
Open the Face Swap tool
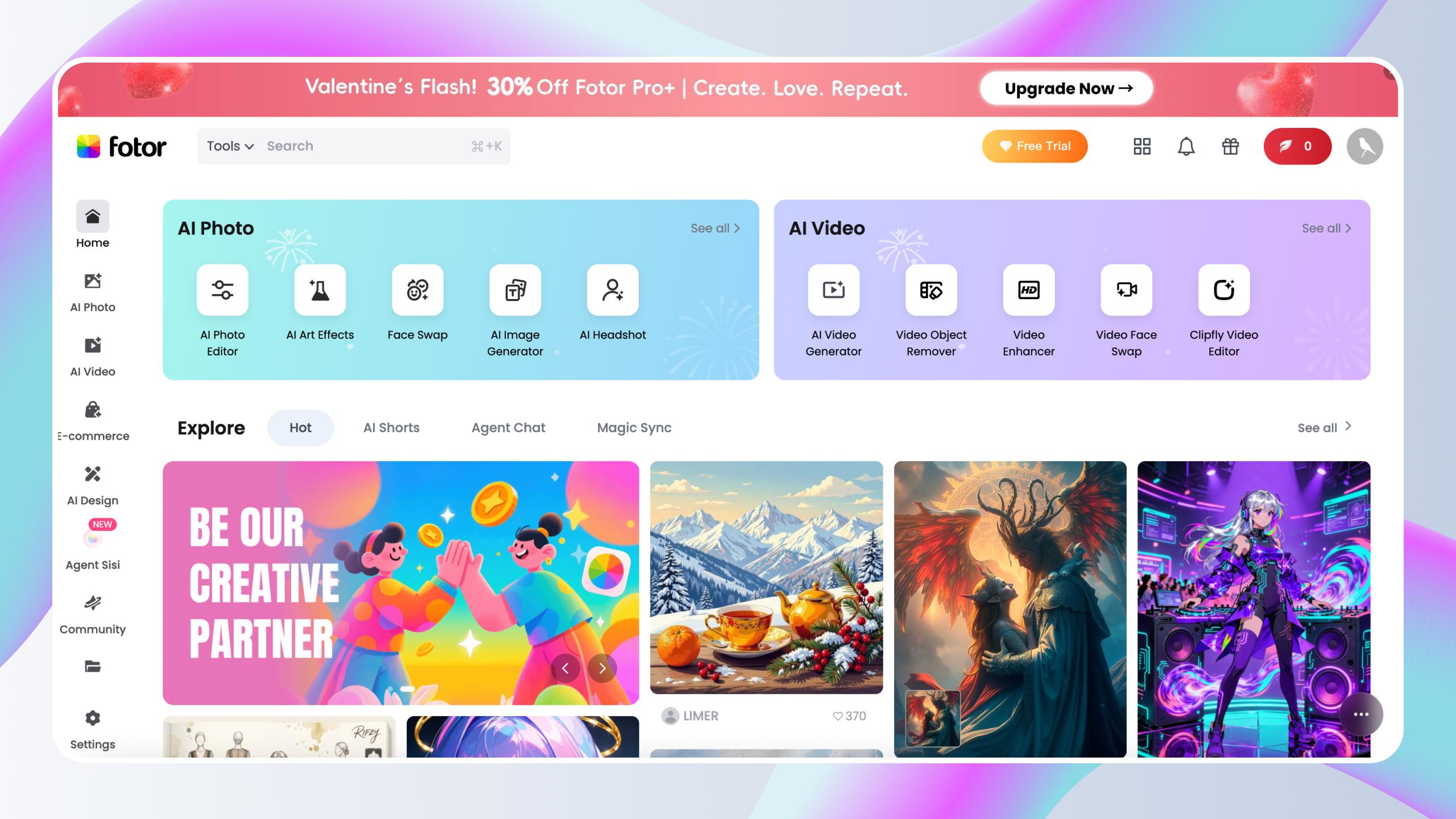pos(417,290)
